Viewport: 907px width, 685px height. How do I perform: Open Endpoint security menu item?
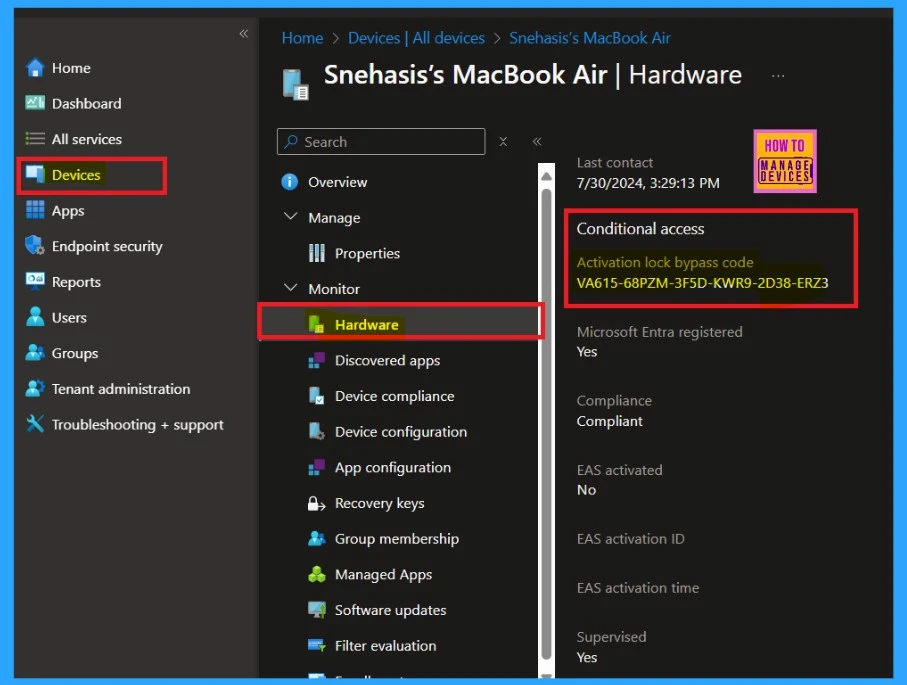107,246
